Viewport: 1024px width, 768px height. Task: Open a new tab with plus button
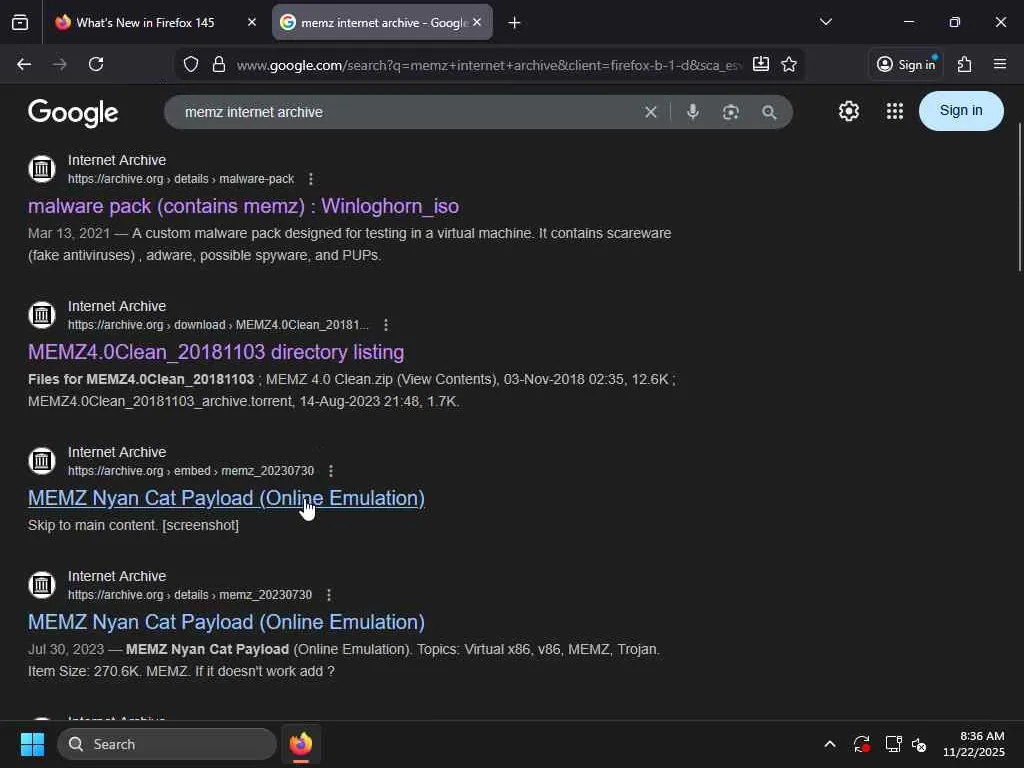(515, 23)
